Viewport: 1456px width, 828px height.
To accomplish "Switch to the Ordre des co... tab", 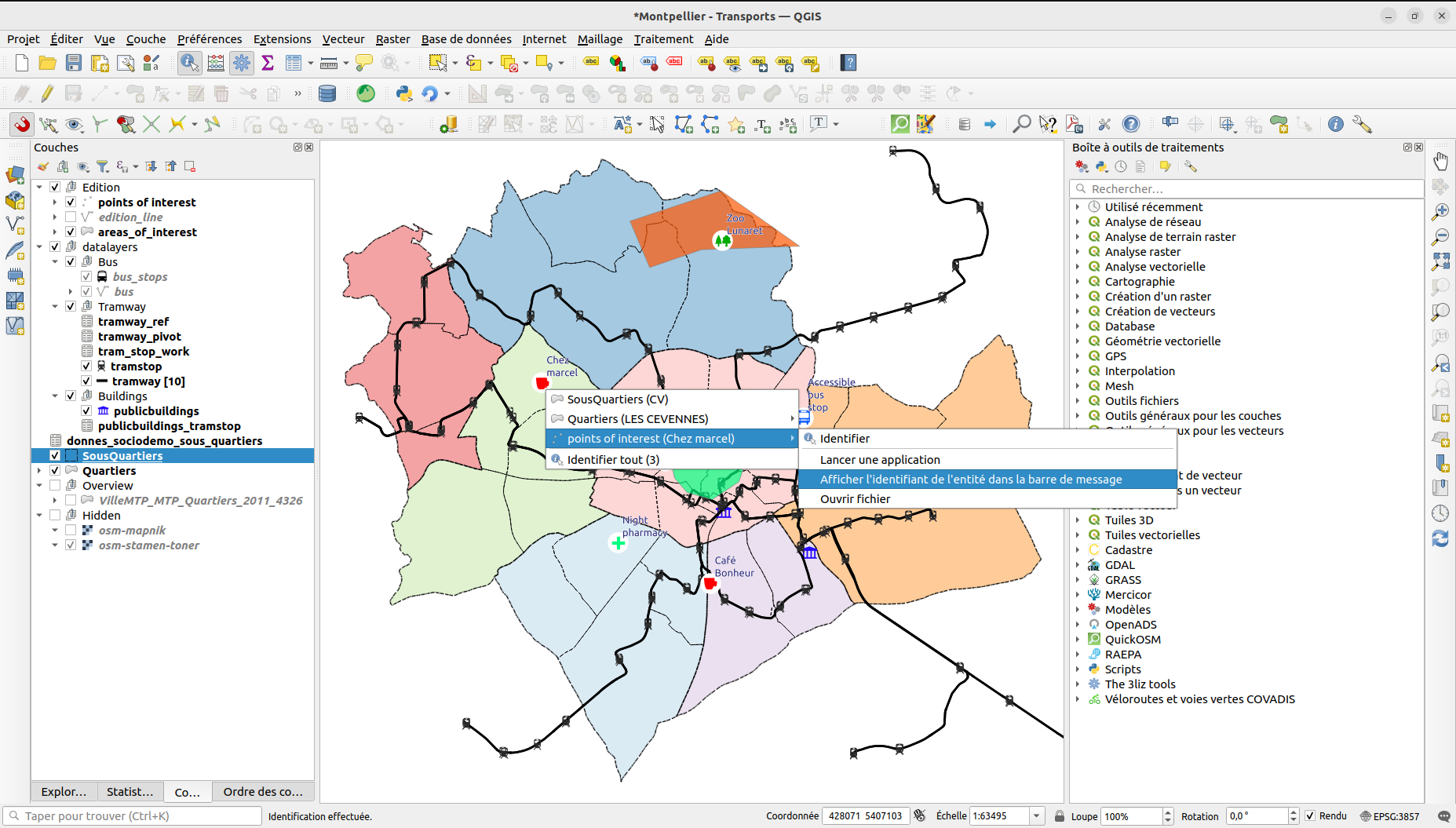I will tap(263, 792).
